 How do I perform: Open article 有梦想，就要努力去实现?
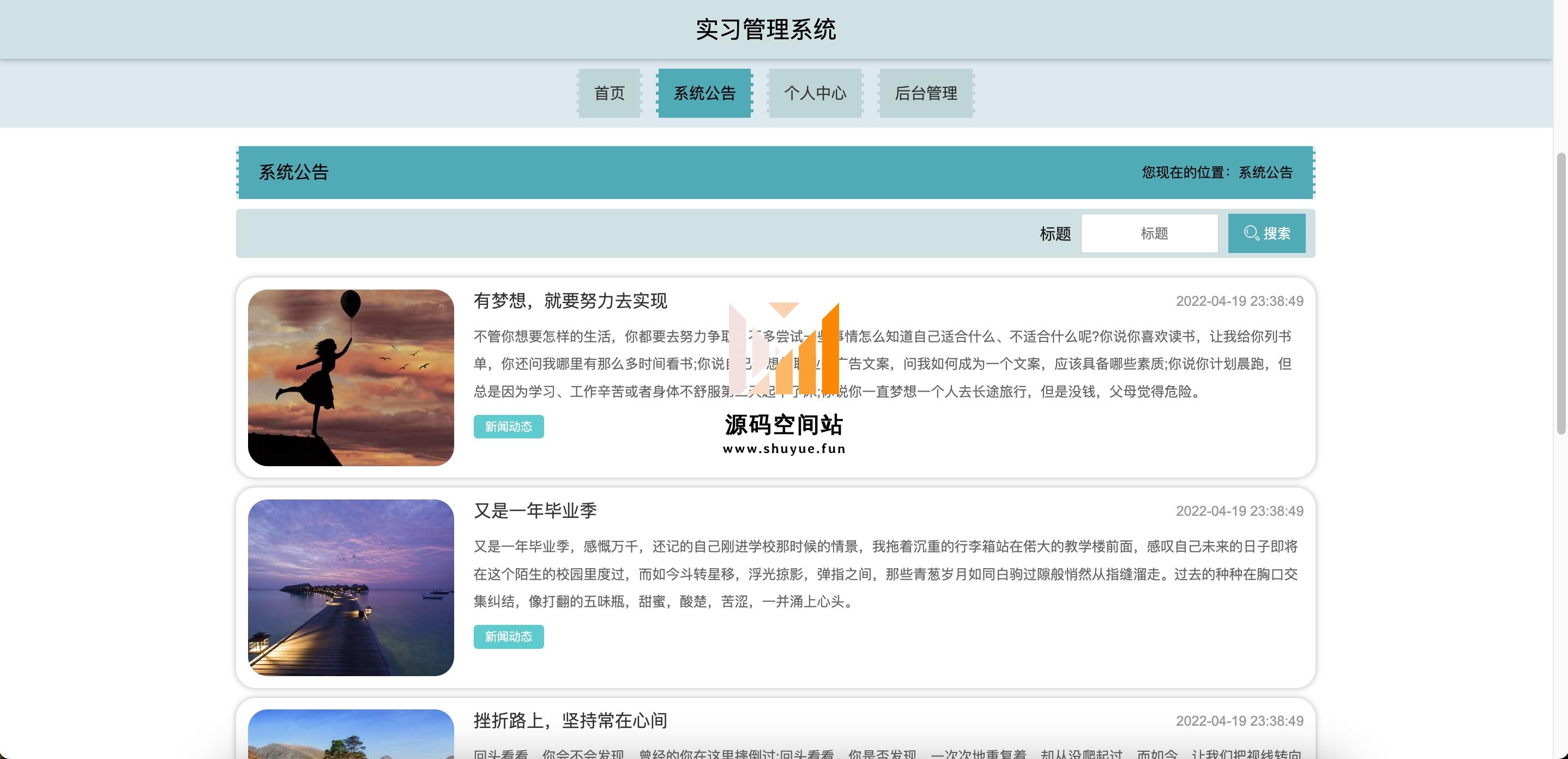tap(570, 300)
